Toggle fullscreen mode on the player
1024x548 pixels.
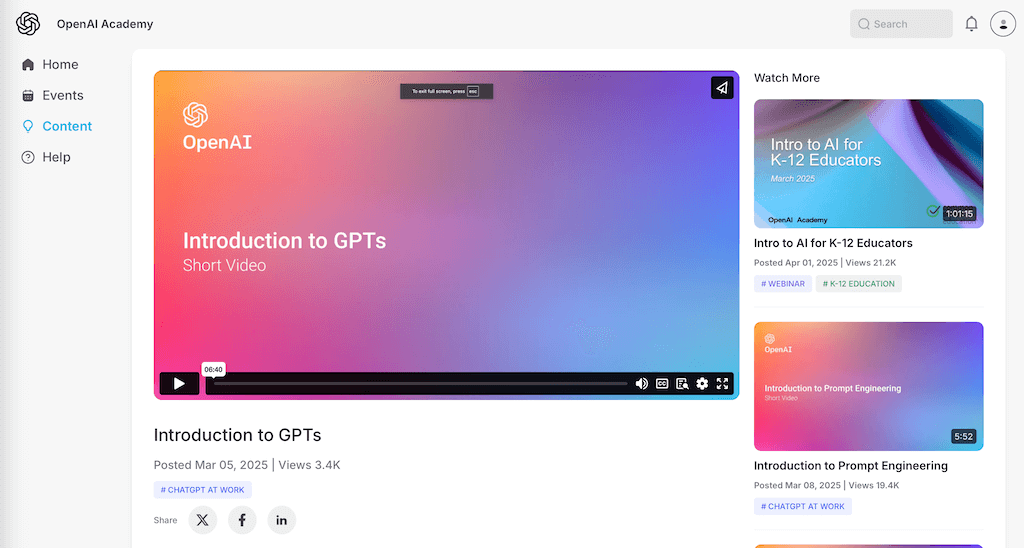pyautogui.click(x=722, y=383)
